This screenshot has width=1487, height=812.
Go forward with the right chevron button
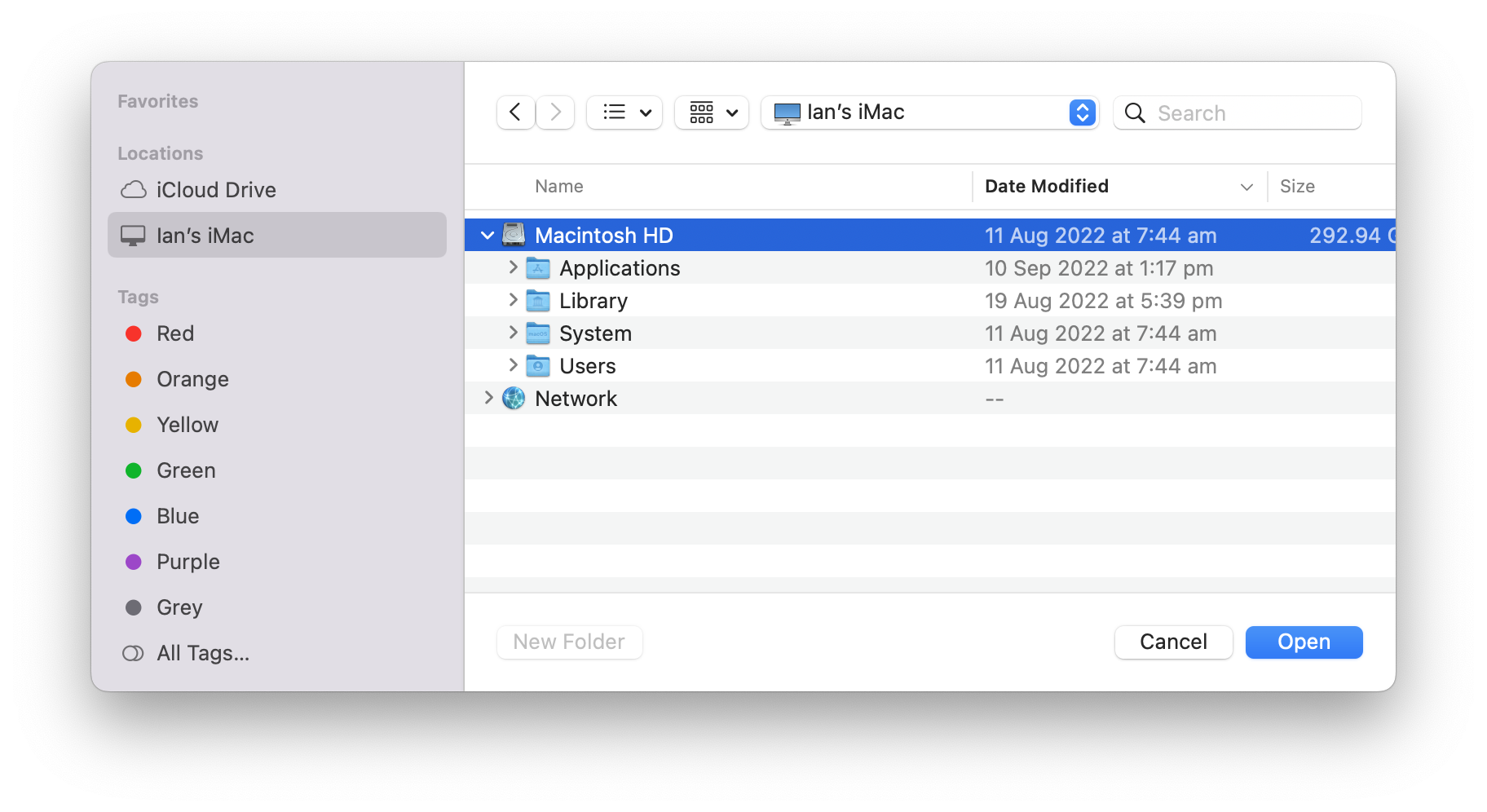(556, 113)
